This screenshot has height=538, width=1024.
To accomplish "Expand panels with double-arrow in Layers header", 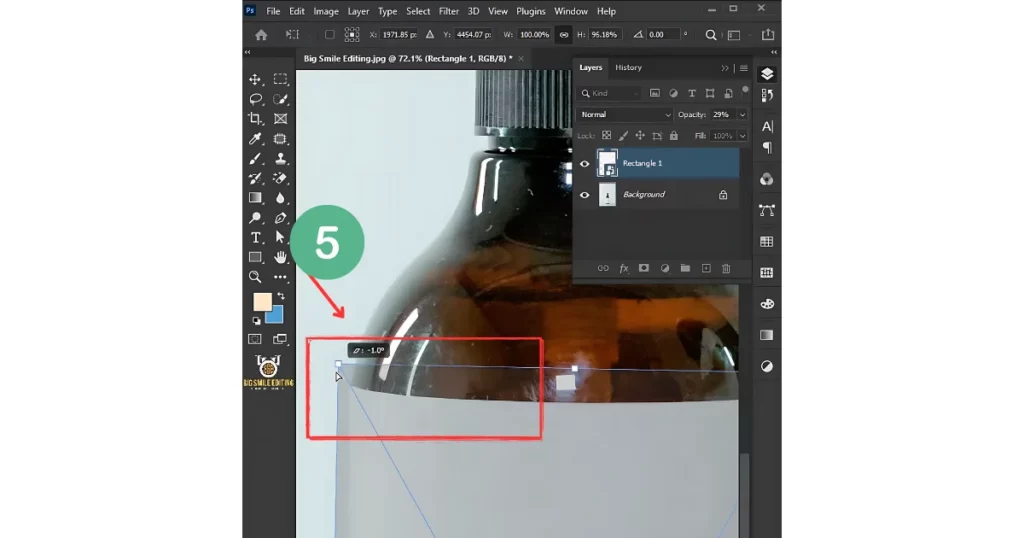I will tap(725, 68).
